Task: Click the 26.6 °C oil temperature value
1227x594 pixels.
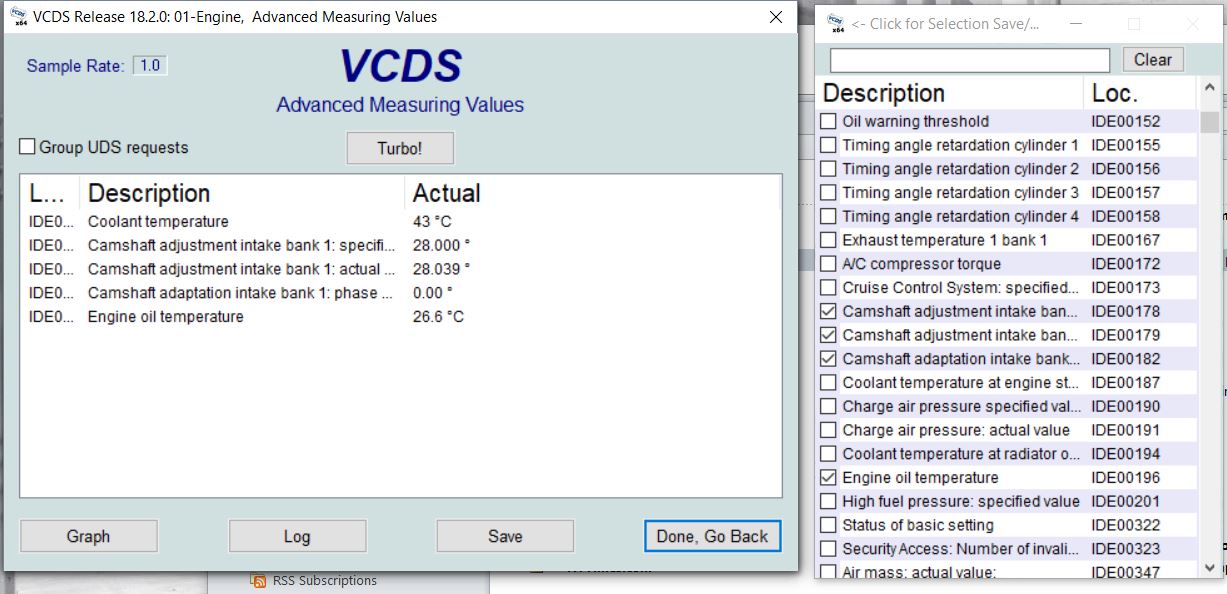Action: [438, 317]
